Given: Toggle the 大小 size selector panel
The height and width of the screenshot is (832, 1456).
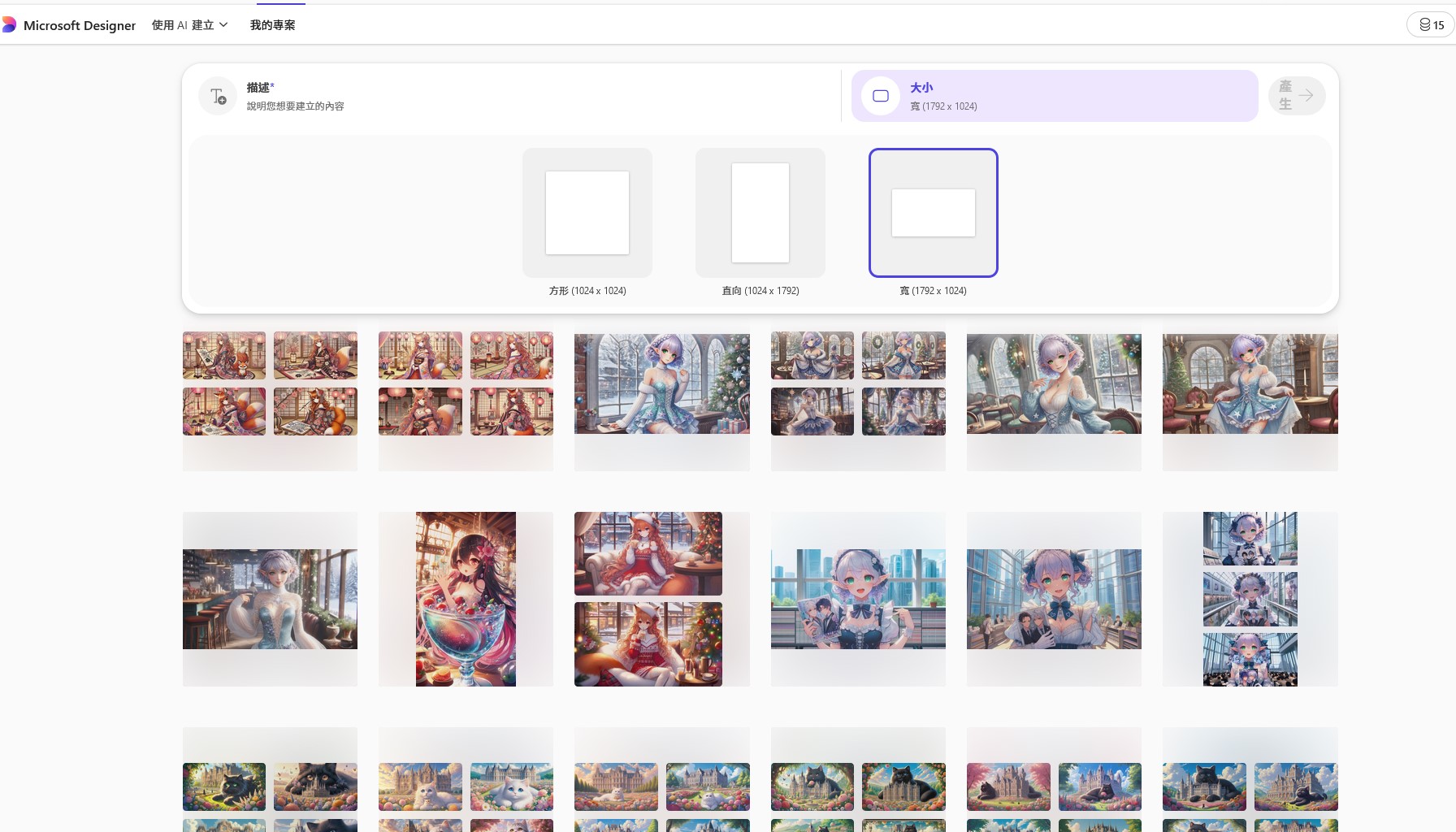Looking at the screenshot, I should [1055, 96].
